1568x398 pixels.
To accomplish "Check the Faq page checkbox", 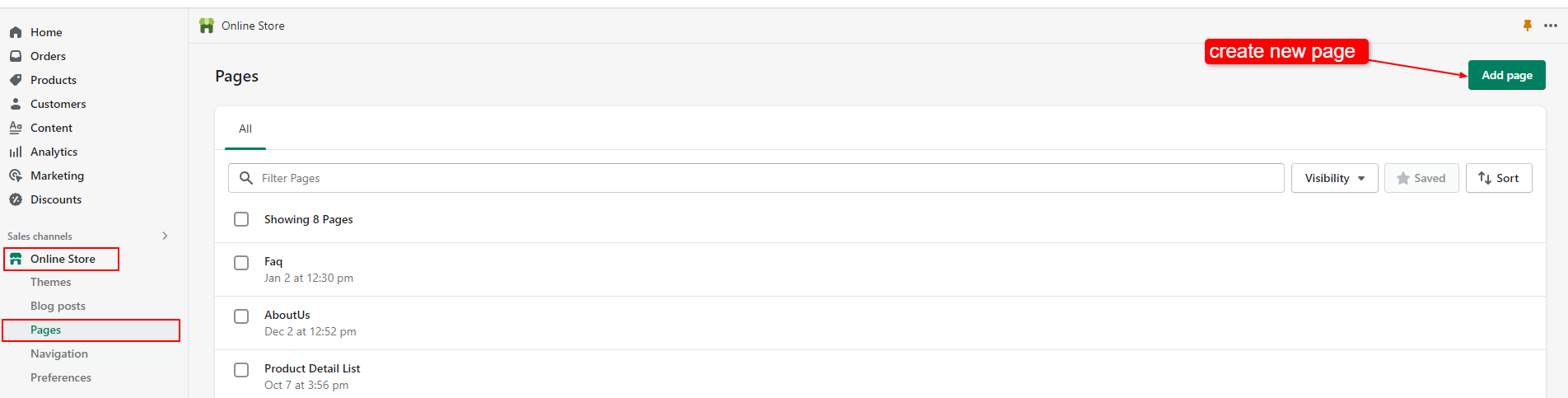I will [x=241, y=263].
